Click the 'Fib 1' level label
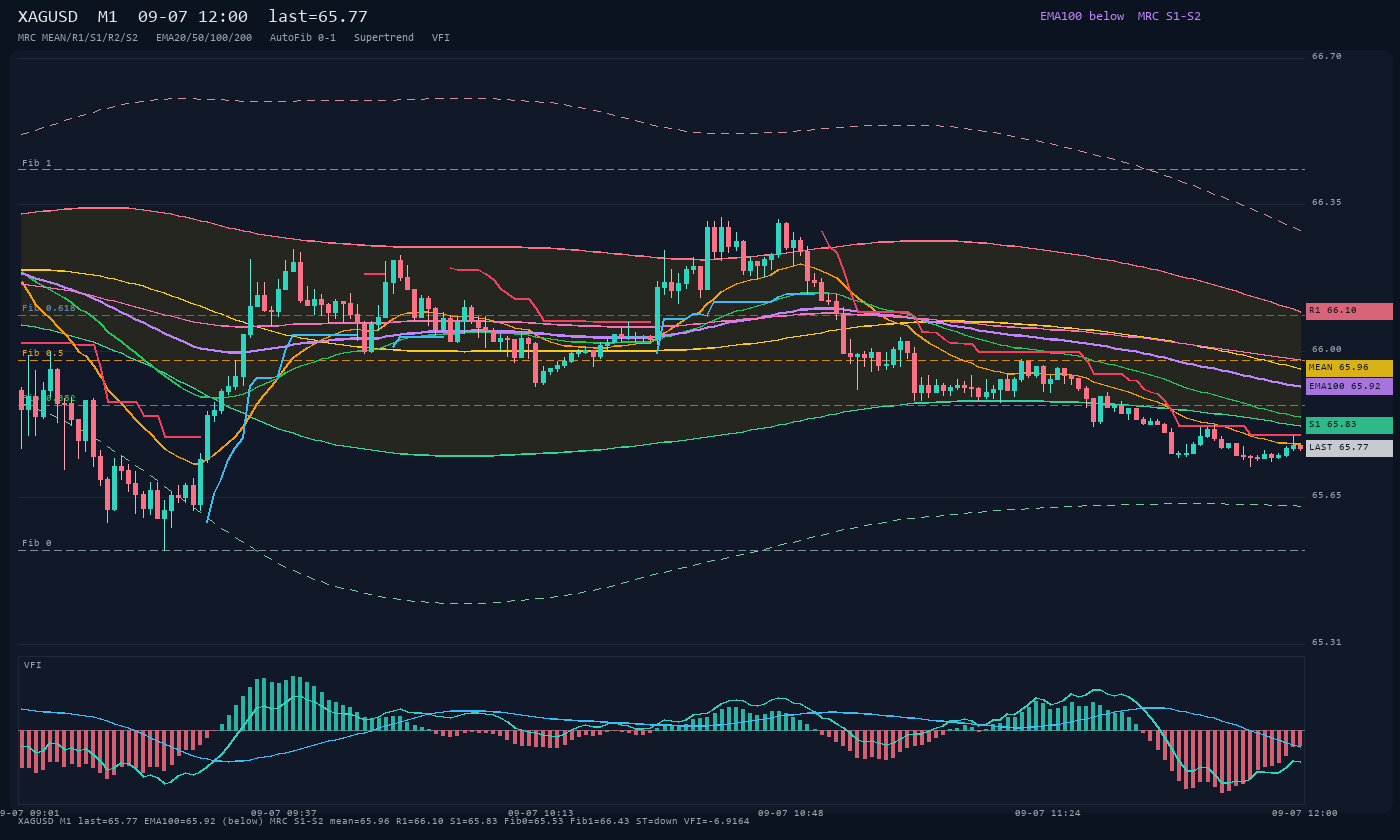 37,163
